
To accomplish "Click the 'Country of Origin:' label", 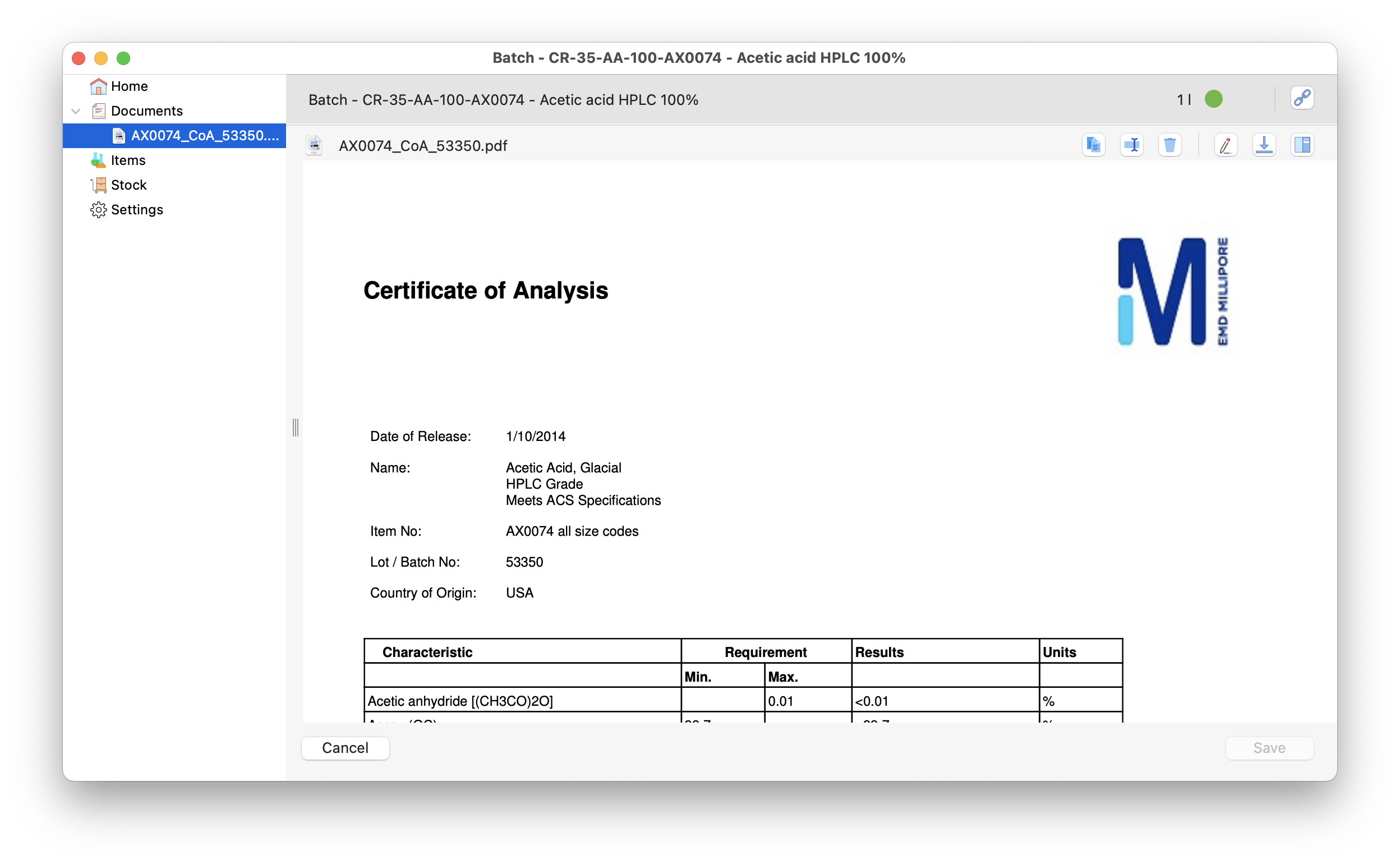I will coord(423,593).
